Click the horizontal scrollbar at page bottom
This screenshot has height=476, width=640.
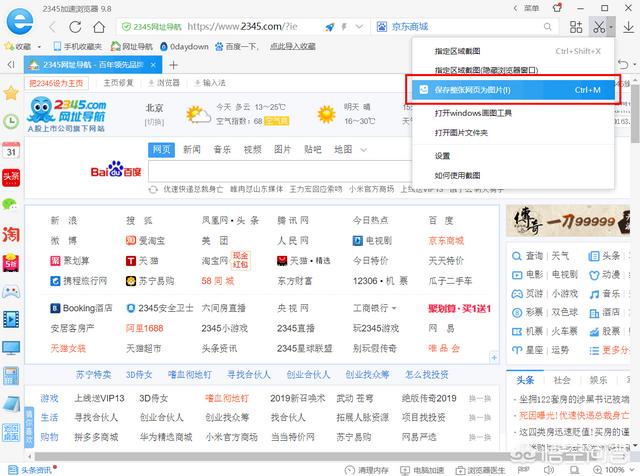click(269, 456)
